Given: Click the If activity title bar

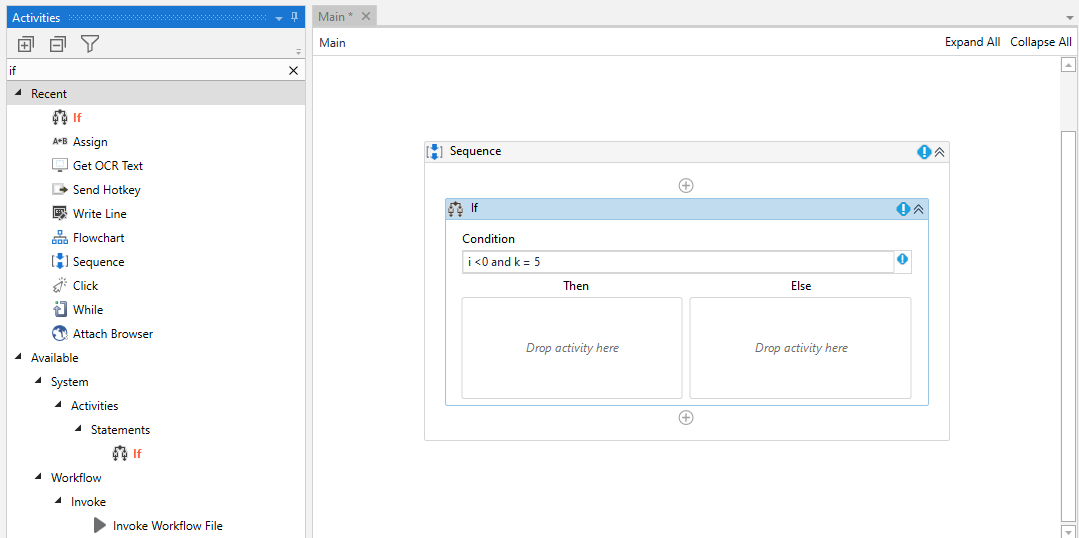Looking at the screenshot, I should [687, 209].
